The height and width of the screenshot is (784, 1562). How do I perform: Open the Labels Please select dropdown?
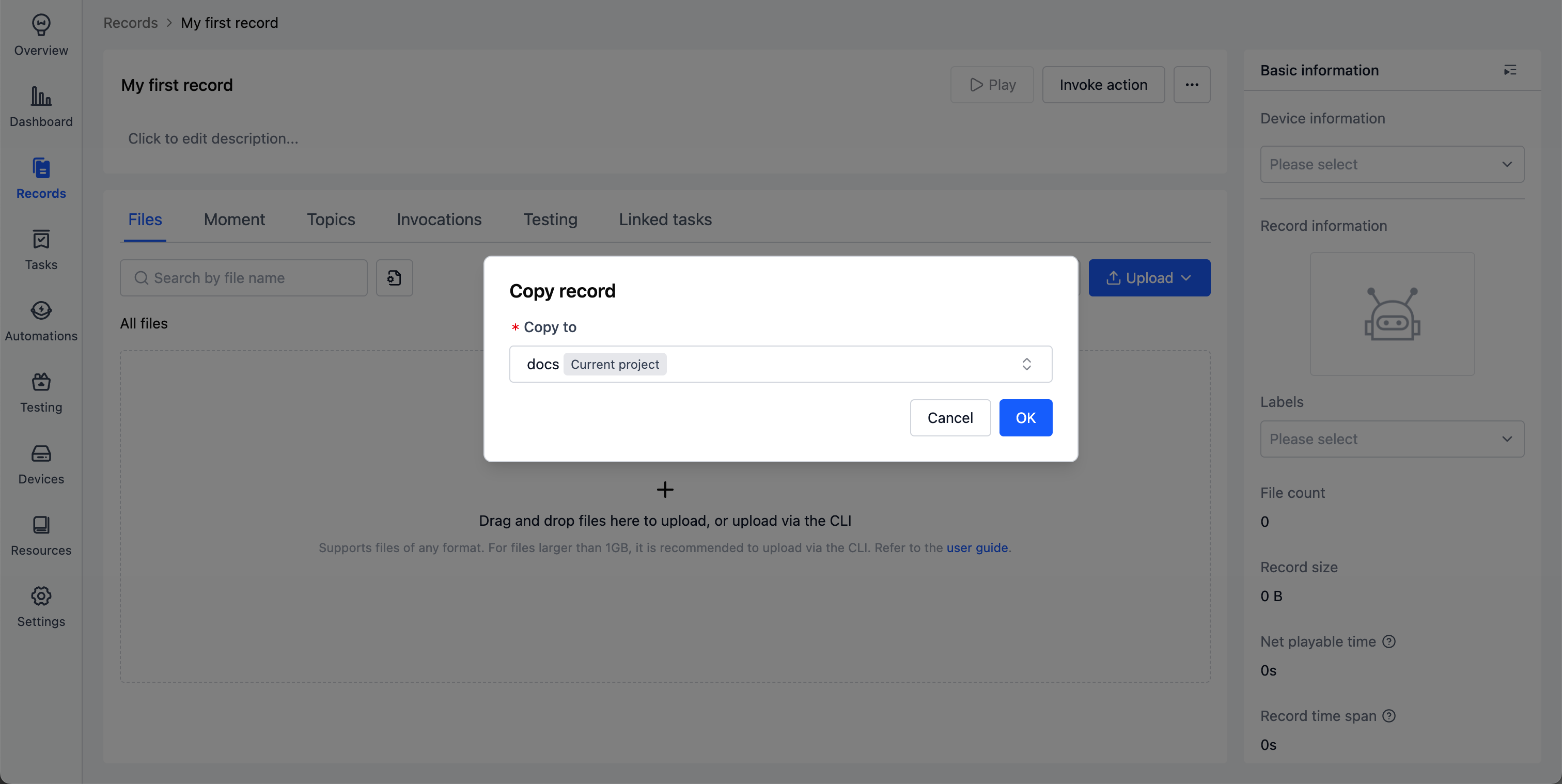click(1391, 438)
